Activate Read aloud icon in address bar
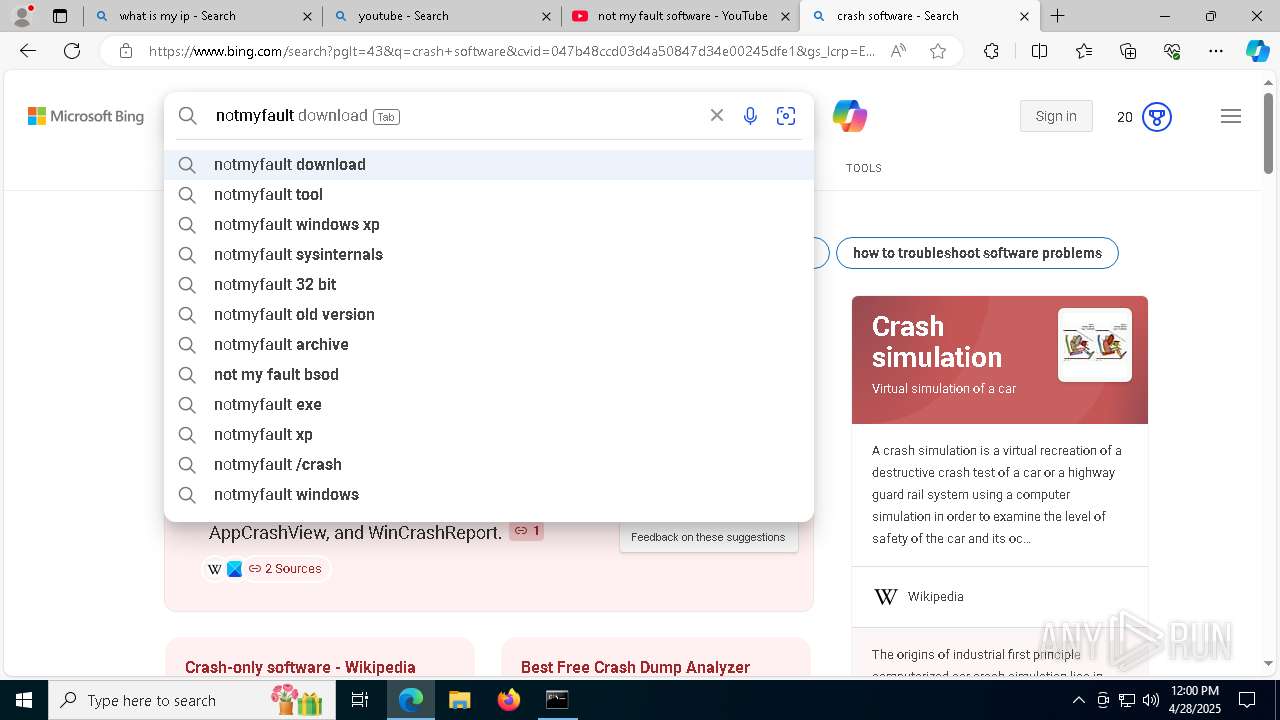 coord(898,51)
